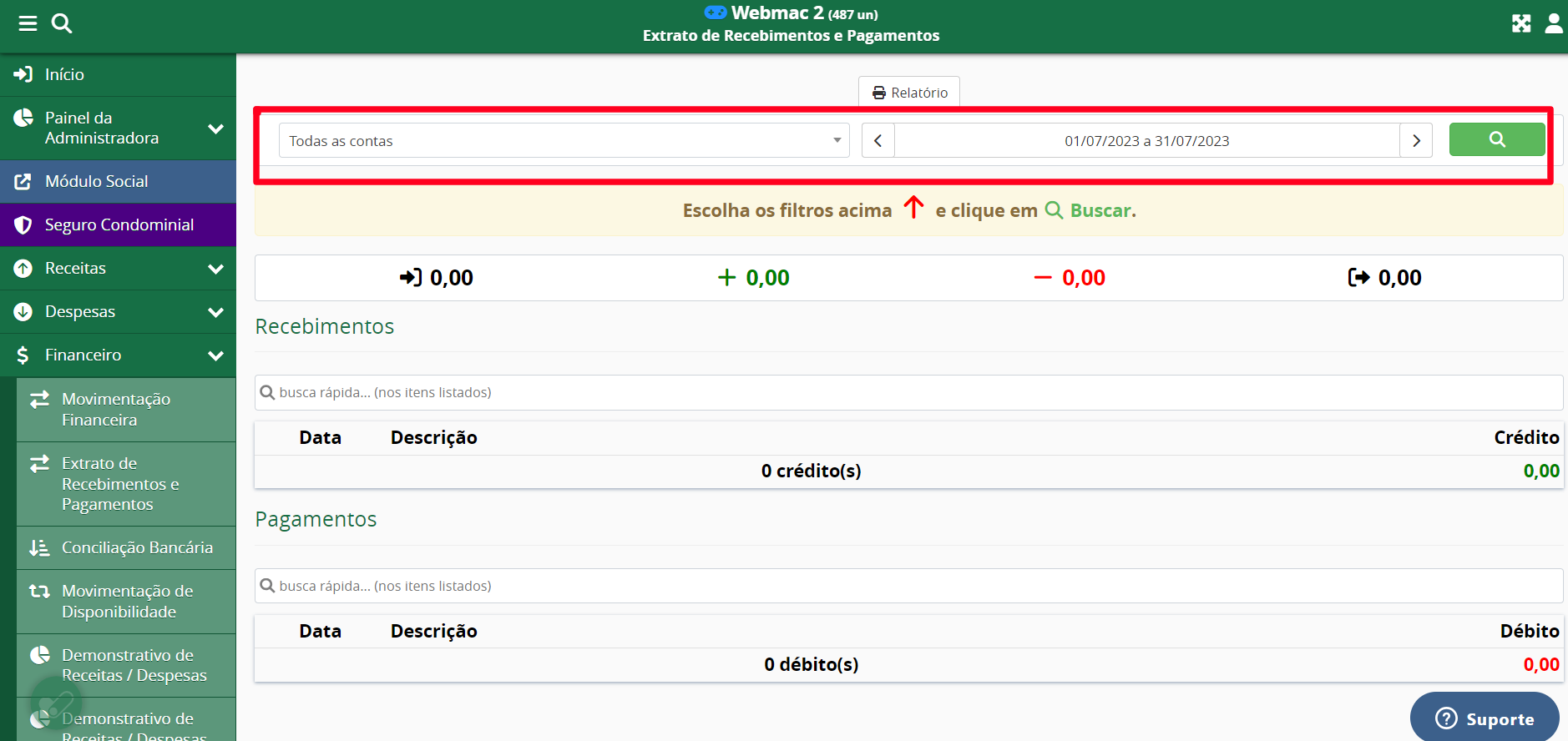
Task: Collapse the Financeiro submenu chevron
Action: click(216, 355)
